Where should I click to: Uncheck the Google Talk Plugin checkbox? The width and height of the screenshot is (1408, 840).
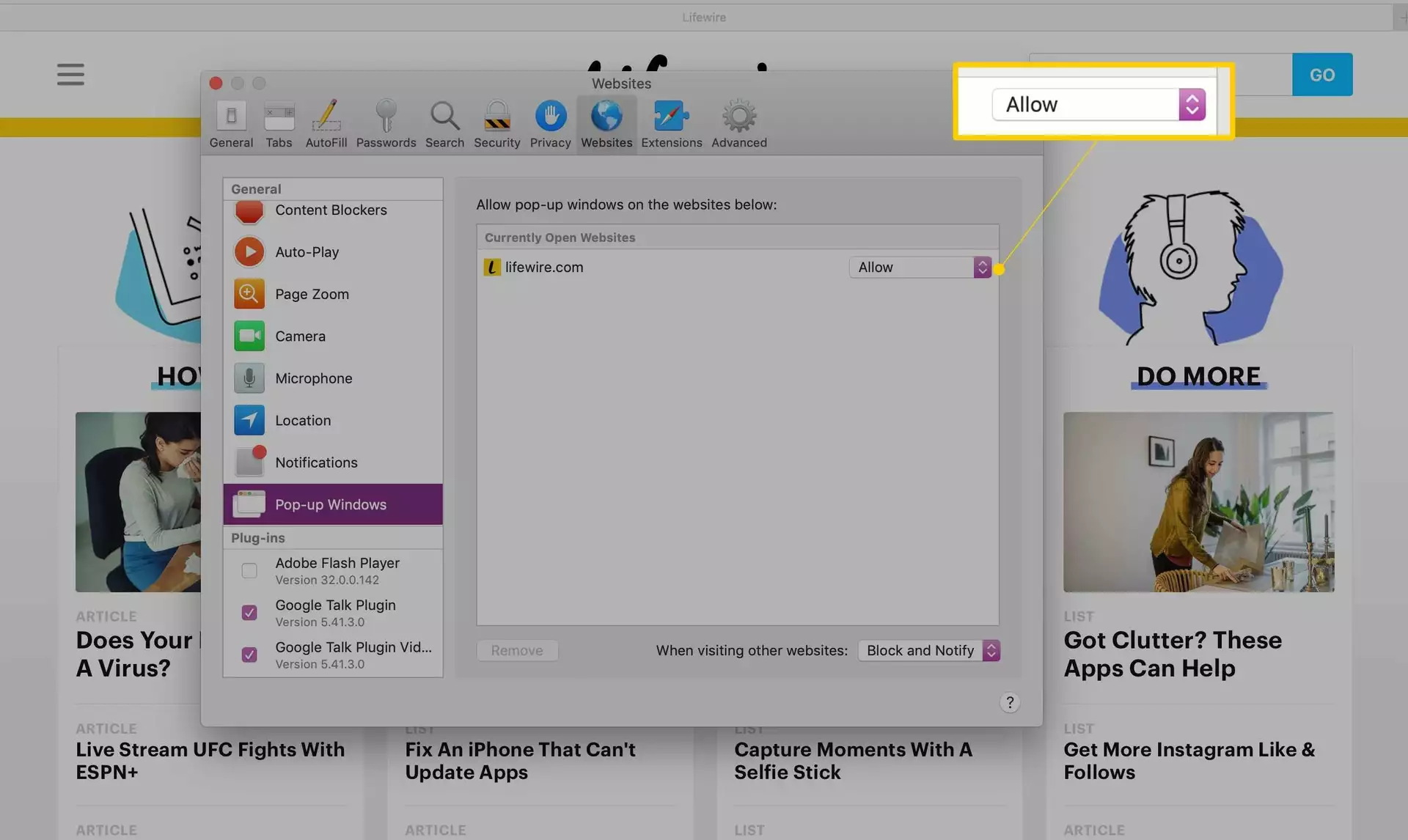(x=249, y=613)
